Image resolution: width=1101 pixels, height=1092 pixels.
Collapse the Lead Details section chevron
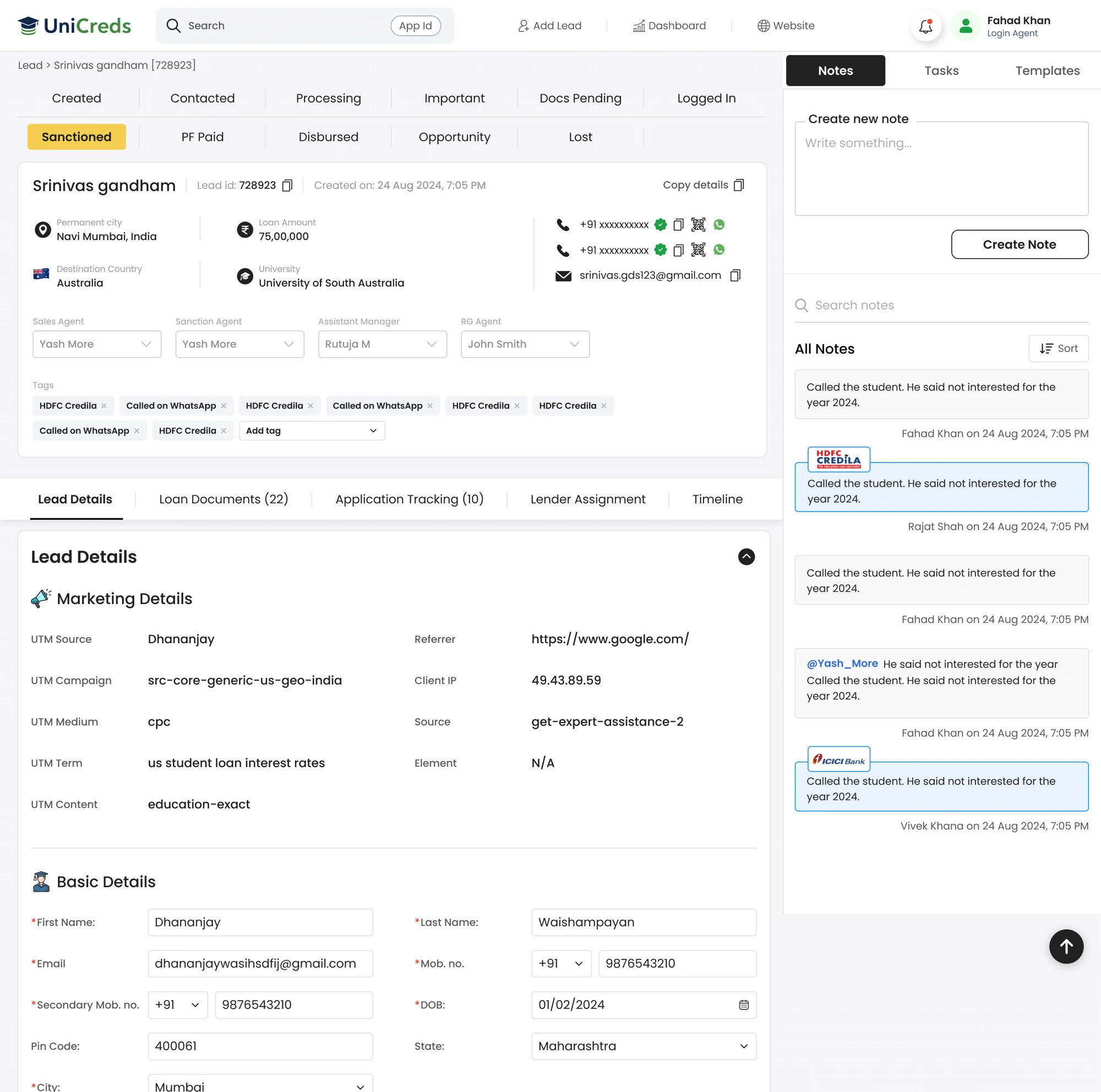click(x=746, y=557)
